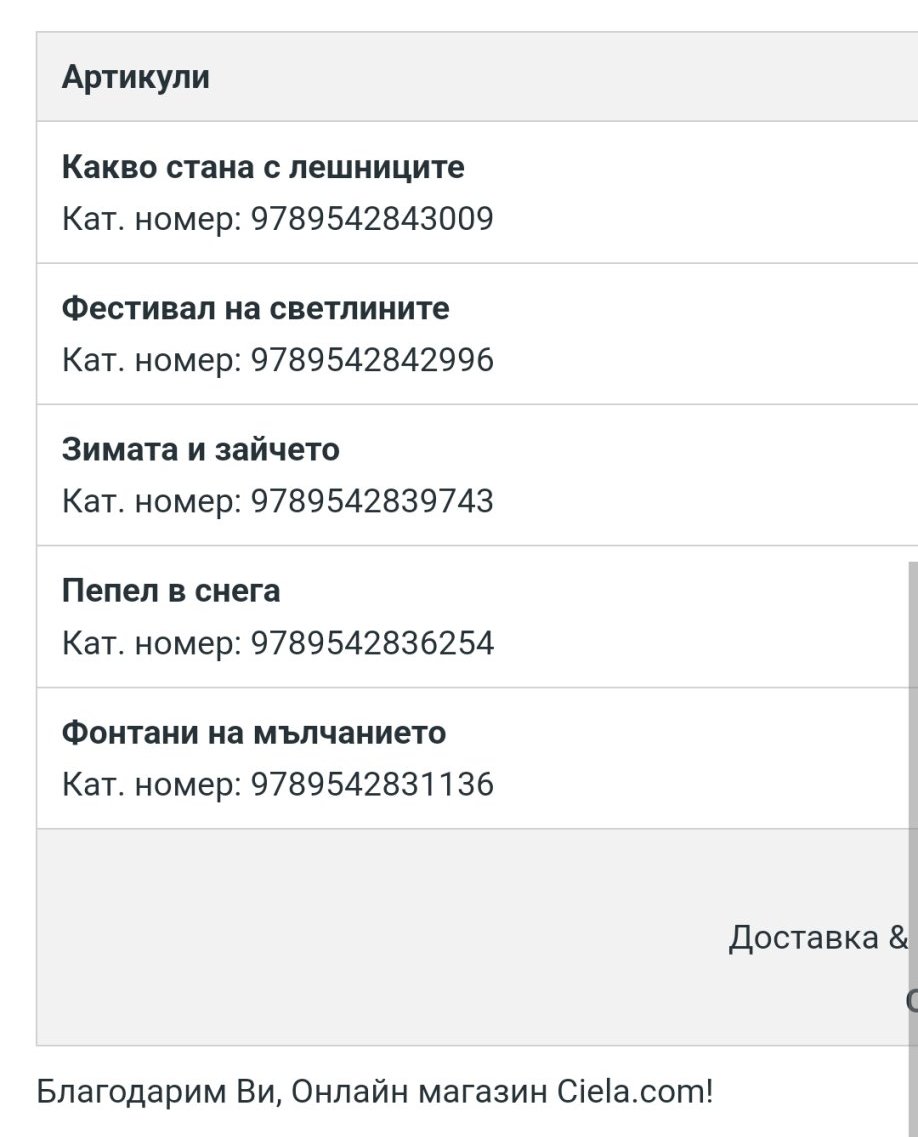Click the Артикули table header
This screenshot has width=918, height=1137.
pyautogui.click(x=136, y=77)
